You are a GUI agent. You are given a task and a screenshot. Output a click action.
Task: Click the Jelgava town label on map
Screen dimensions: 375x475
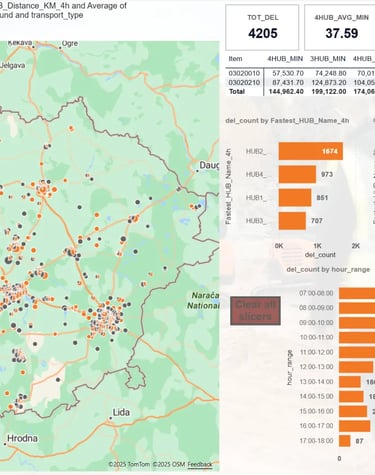click(x=13, y=65)
